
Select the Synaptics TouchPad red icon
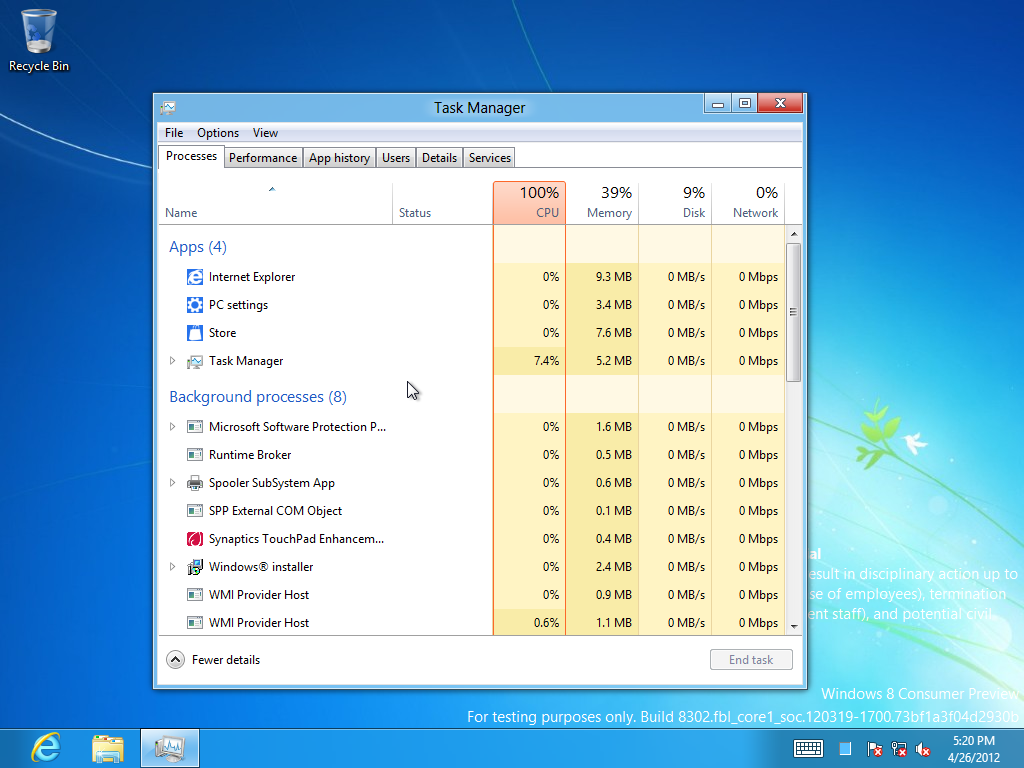click(x=195, y=539)
